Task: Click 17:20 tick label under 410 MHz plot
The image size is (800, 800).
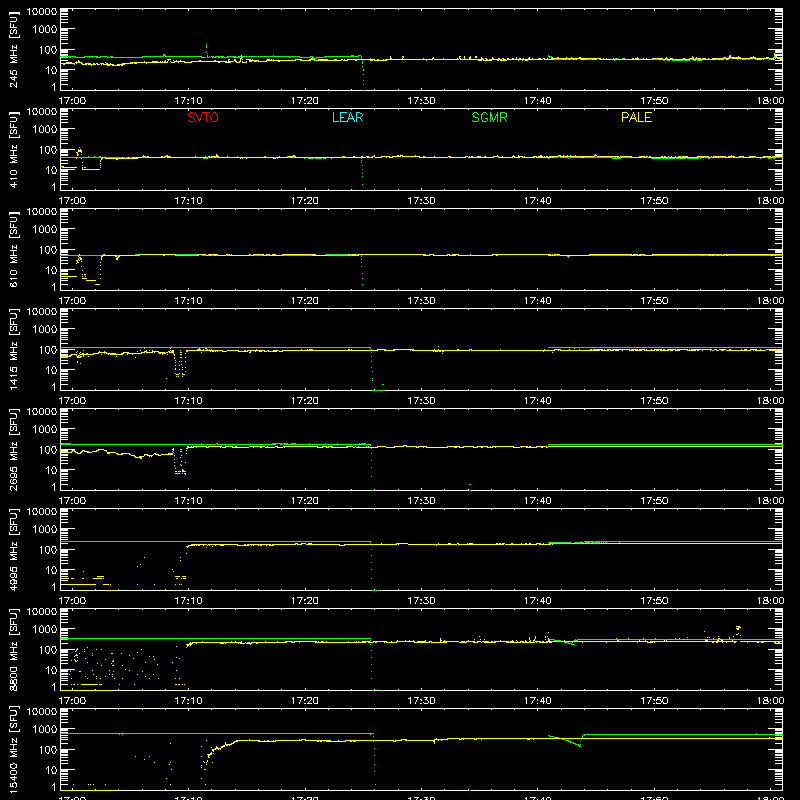Action: 305,201
